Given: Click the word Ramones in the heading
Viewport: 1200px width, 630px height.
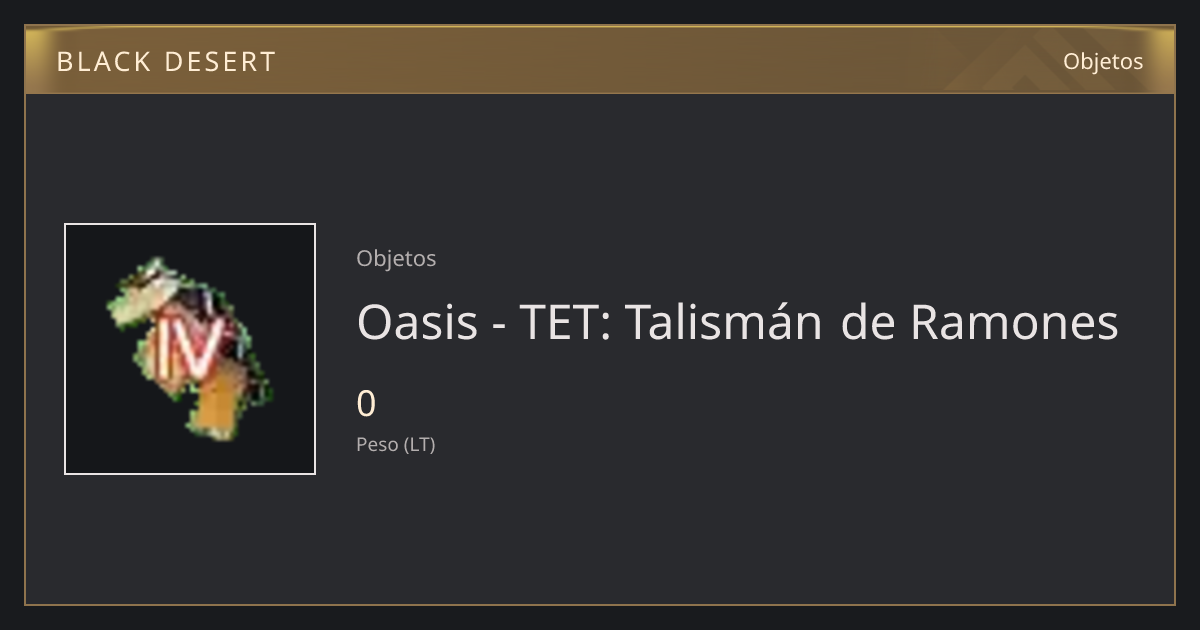Looking at the screenshot, I should [1014, 322].
